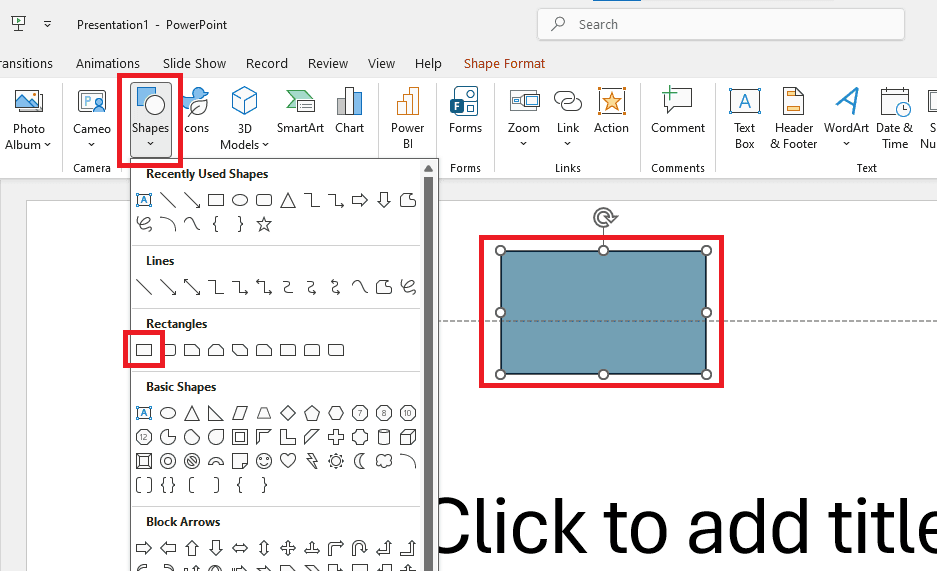This screenshot has width=937, height=571.
Task: Choose the Cloud shape
Action: (384, 461)
